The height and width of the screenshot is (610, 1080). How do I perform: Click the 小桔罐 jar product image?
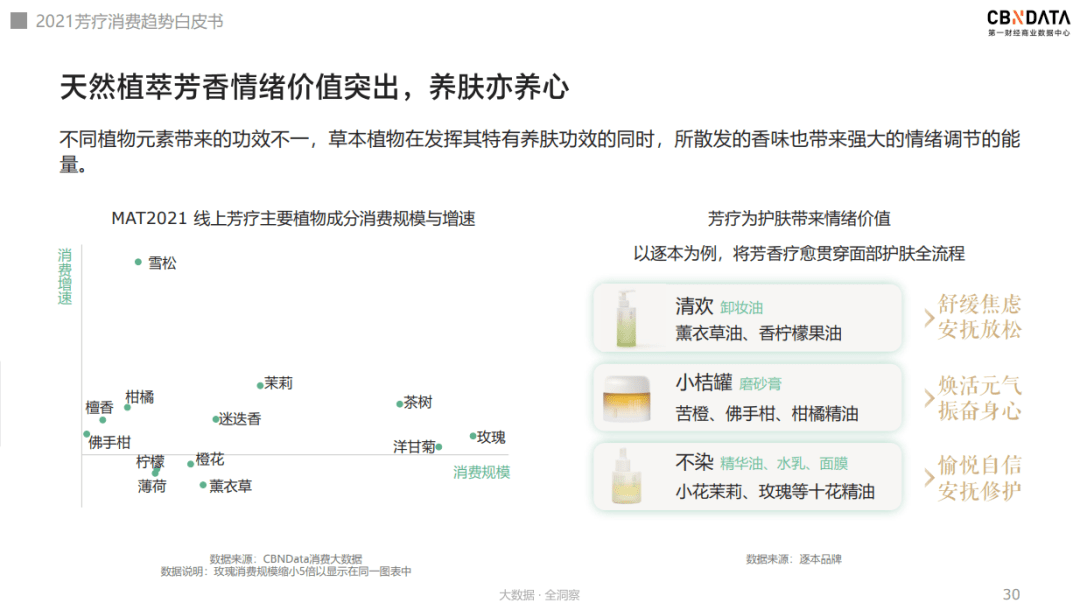point(629,398)
